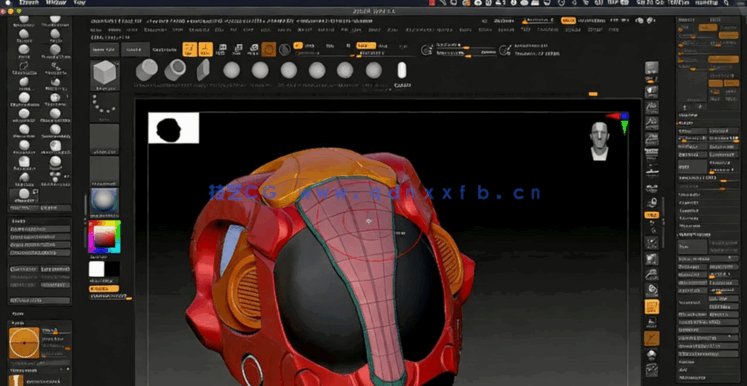747x386 pixels.
Task: Open the current brush cube thumbnail
Action: pyautogui.click(x=104, y=75)
